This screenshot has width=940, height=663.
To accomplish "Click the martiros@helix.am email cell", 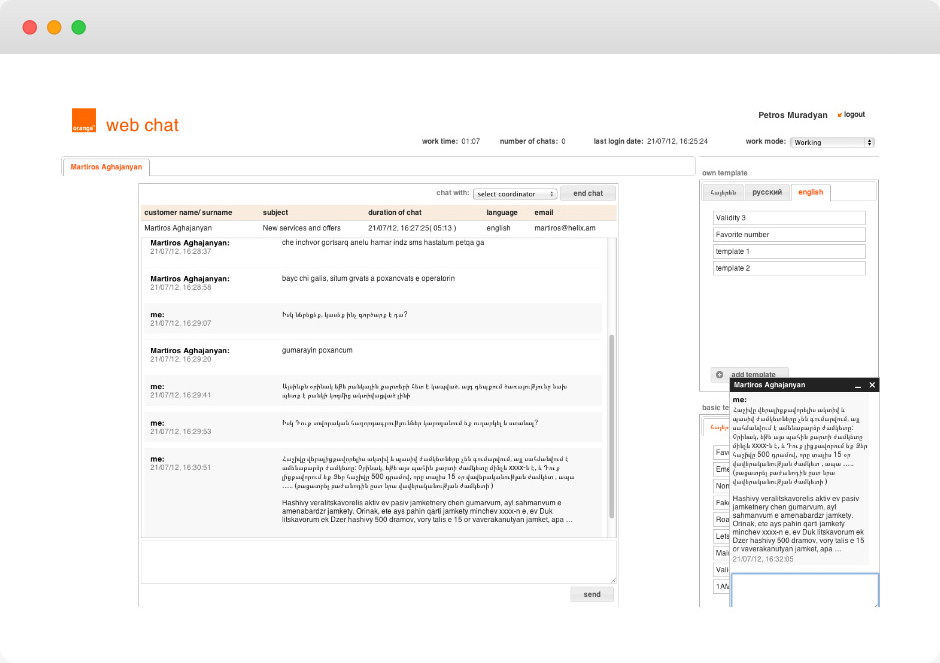I will (565, 228).
